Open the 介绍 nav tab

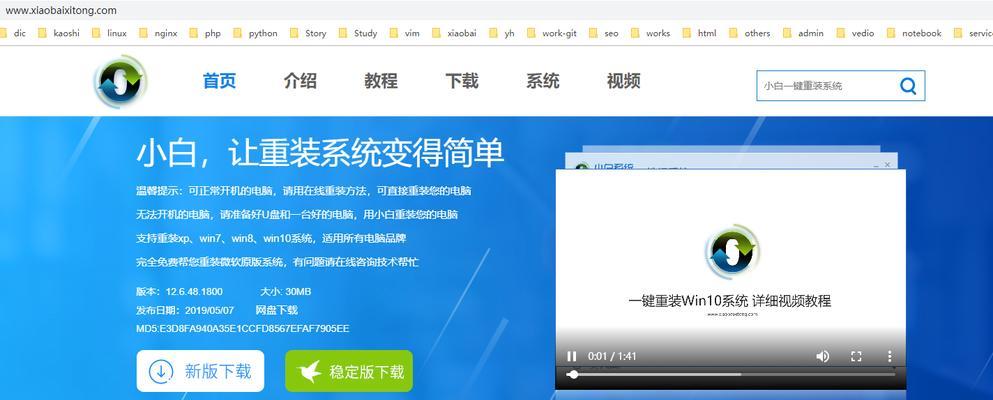[300, 81]
